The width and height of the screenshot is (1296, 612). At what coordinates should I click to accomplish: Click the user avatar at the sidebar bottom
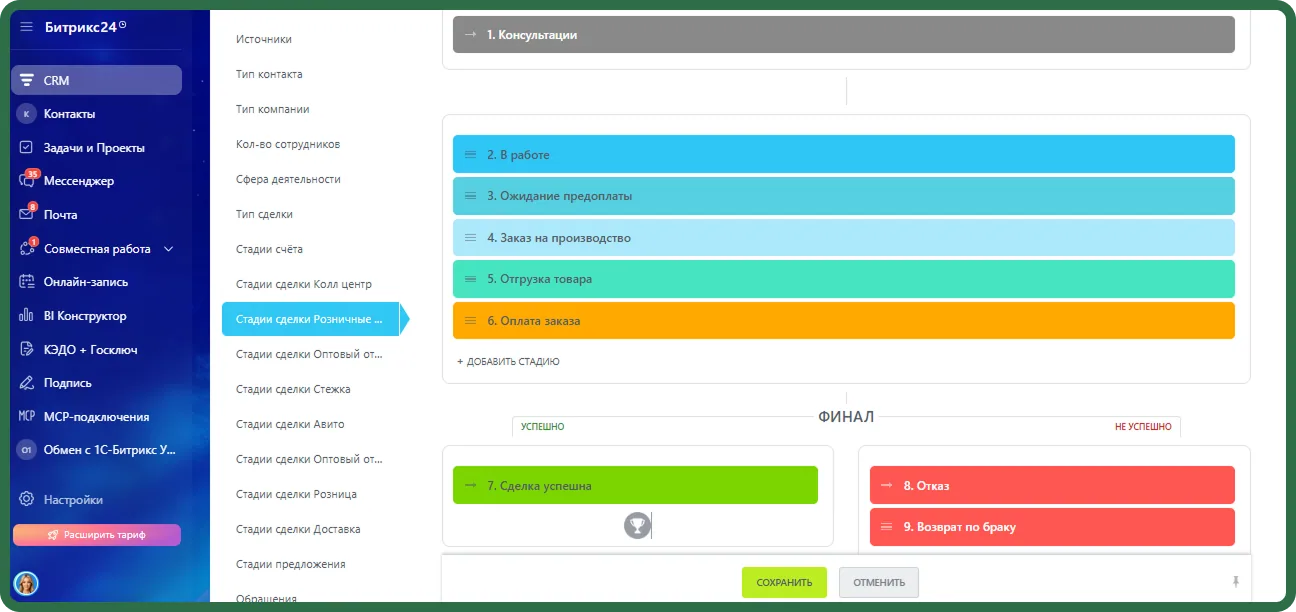26,583
